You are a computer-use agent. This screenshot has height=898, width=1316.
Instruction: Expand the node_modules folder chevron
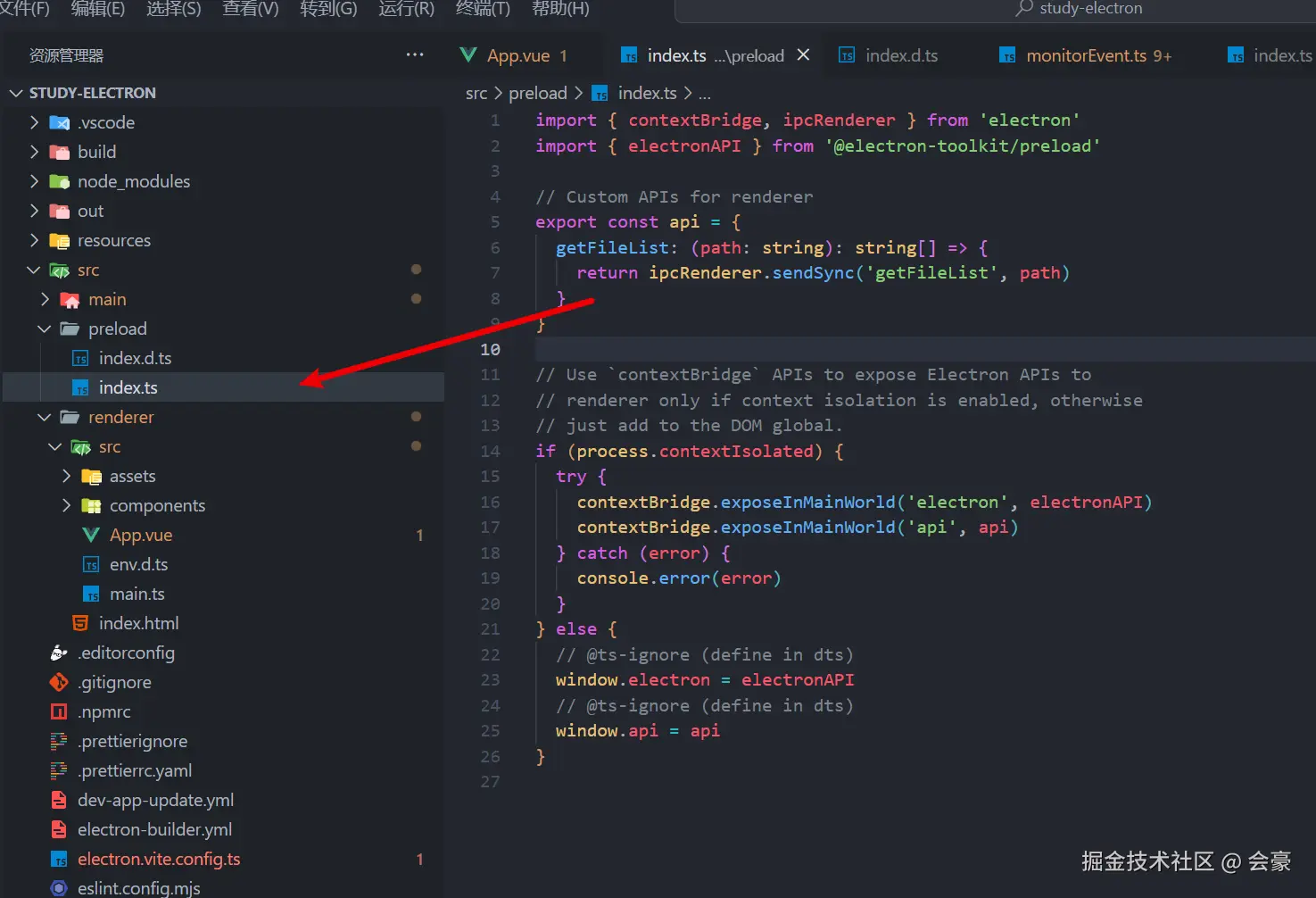(34, 181)
